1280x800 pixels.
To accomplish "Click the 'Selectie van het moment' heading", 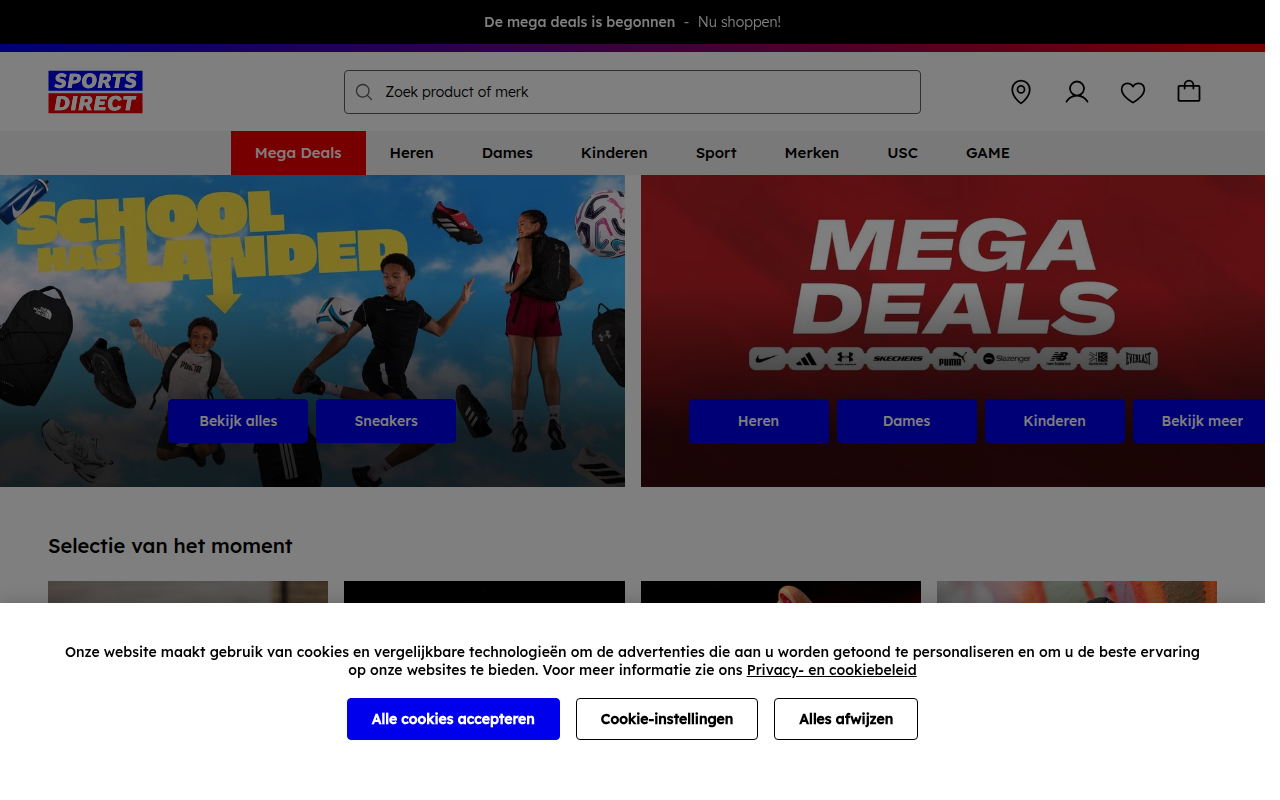I will [170, 546].
